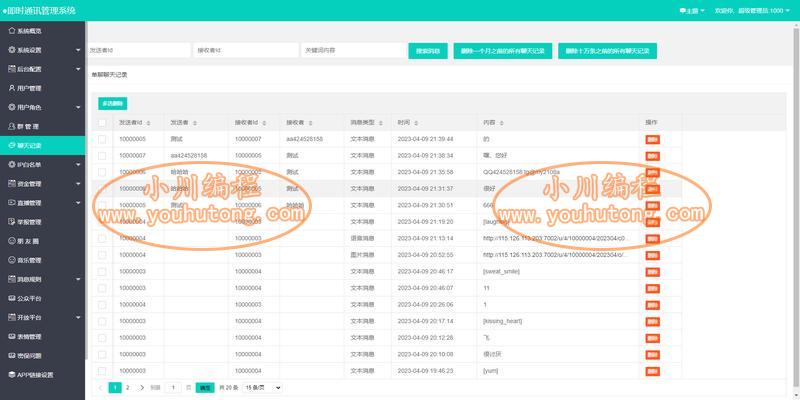The width and height of the screenshot is (800, 400).
Task: Select page 1 in pagination
Action: (x=115, y=388)
